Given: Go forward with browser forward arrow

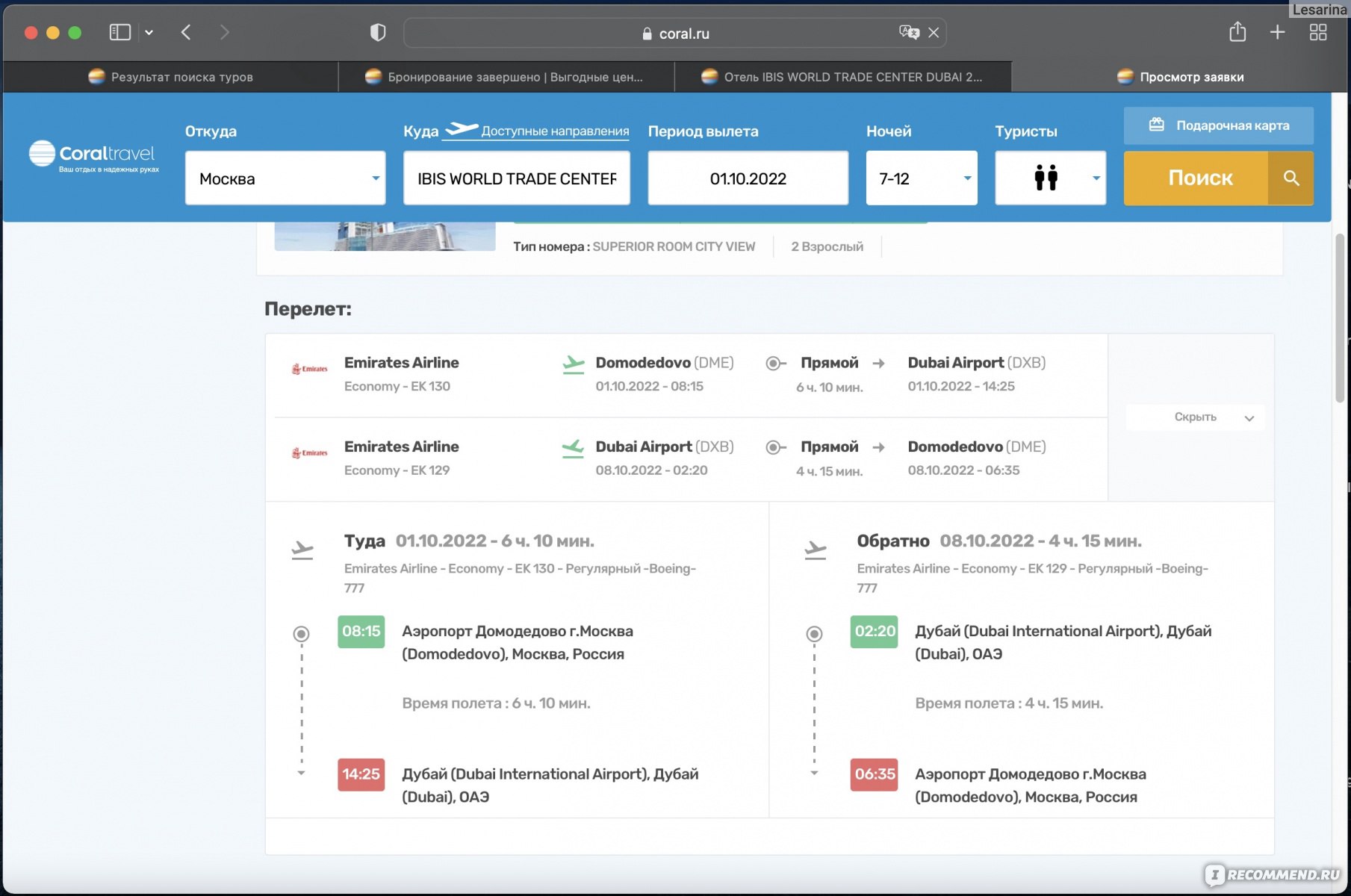Looking at the screenshot, I should click(224, 32).
